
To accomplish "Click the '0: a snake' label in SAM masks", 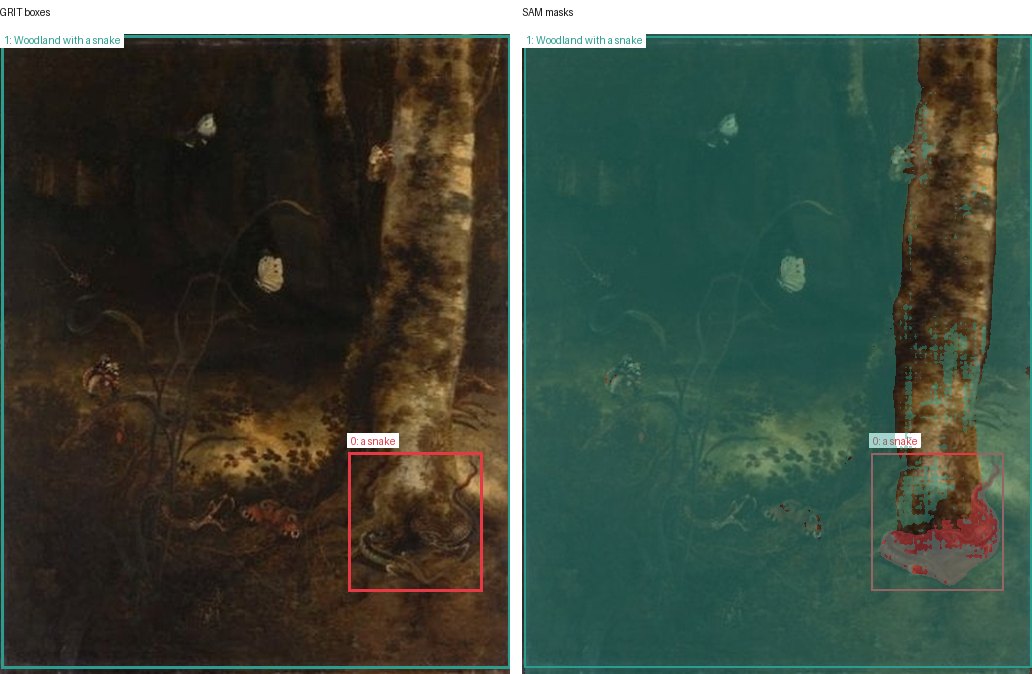I will (x=895, y=441).
